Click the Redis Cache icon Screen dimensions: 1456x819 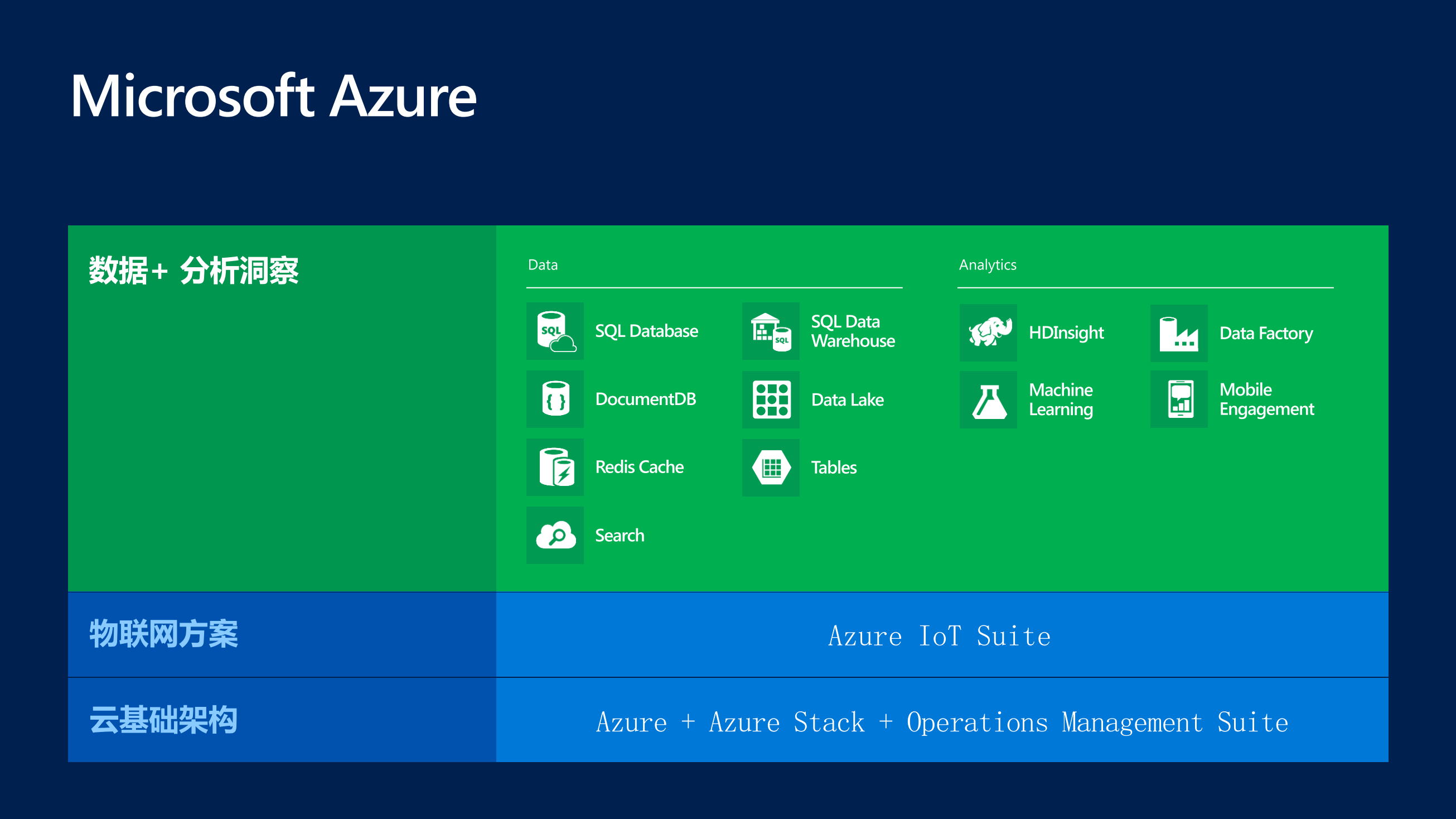pos(555,467)
